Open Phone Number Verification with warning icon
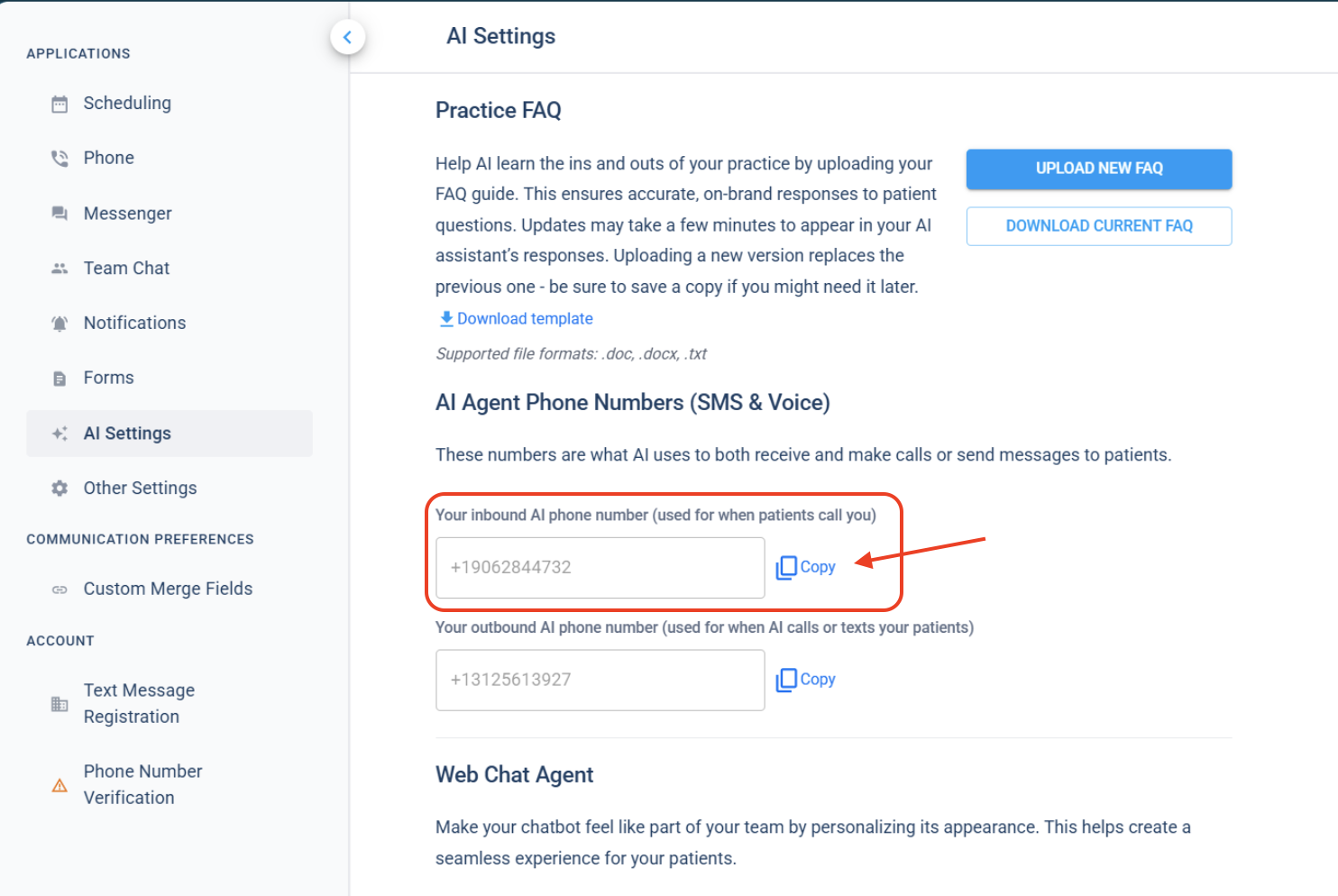 tap(142, 784)
